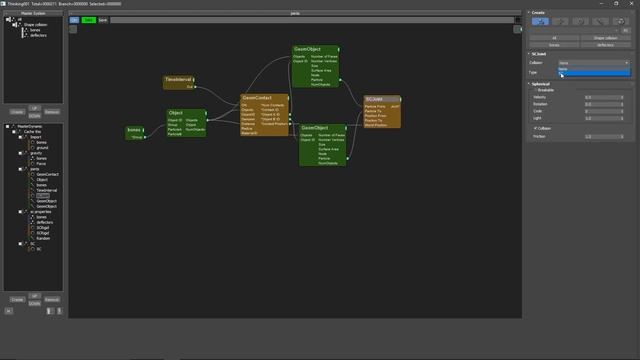640x360 pixels.
Task: Select the third Create category icon
Action: (x=580, y=21)
